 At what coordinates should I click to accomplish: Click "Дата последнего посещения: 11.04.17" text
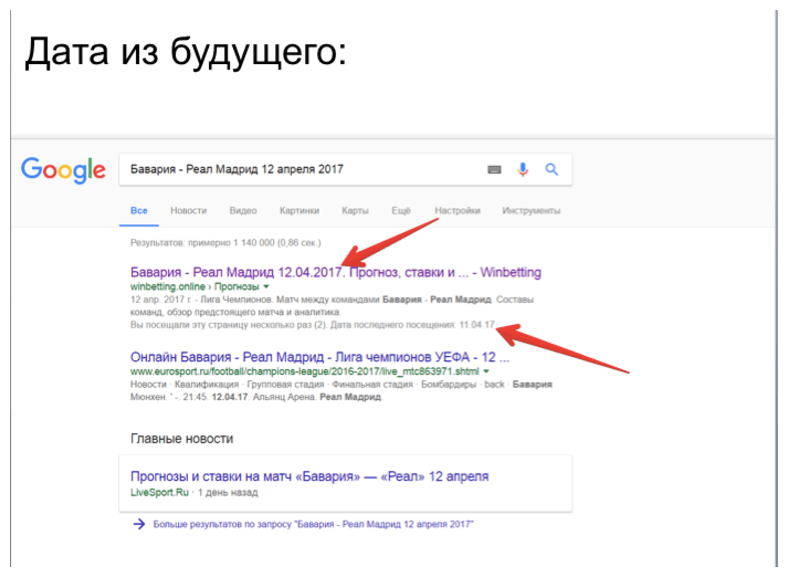pyautogui.click(x=413, y=325)
